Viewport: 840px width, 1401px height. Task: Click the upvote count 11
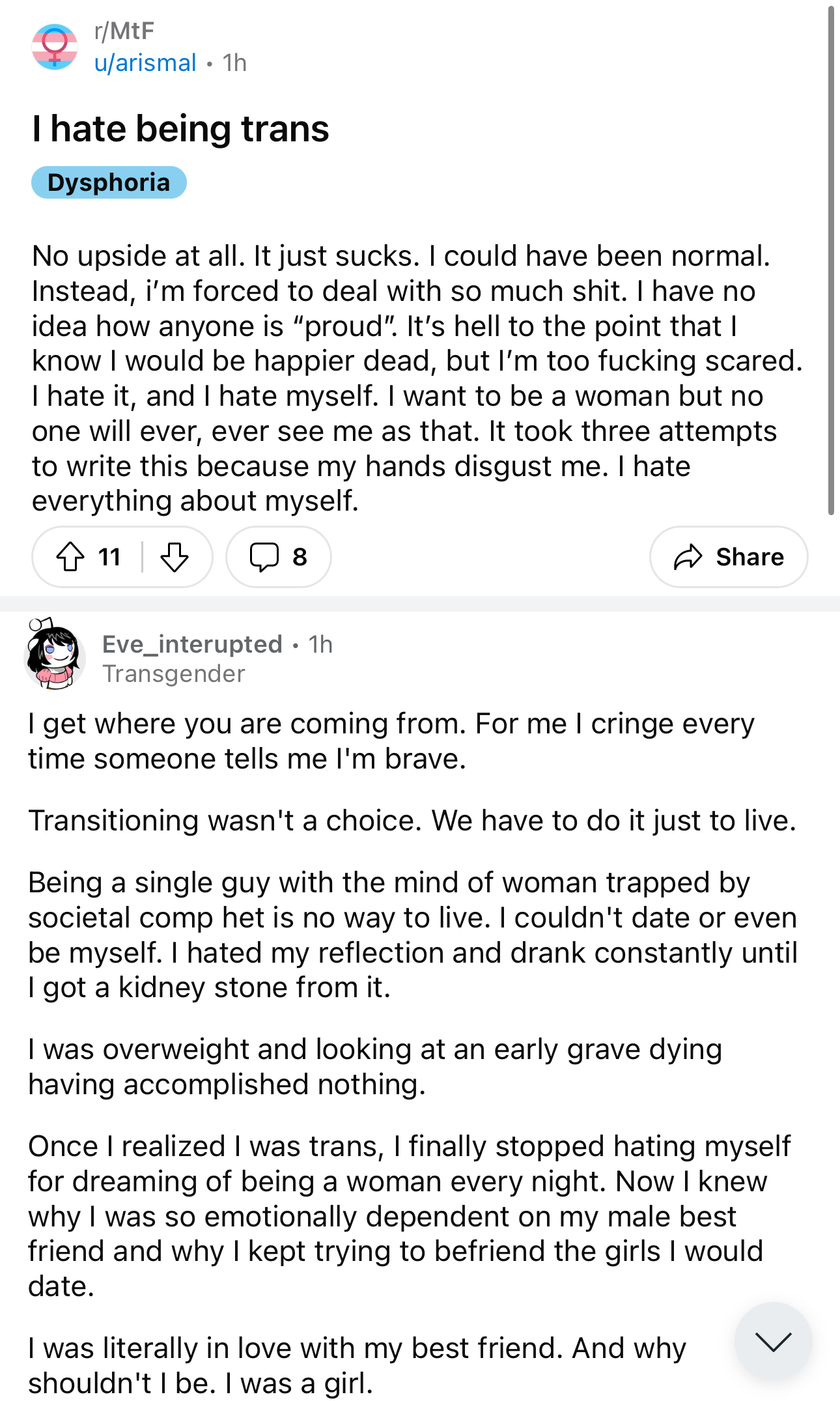tap(109, 557)
